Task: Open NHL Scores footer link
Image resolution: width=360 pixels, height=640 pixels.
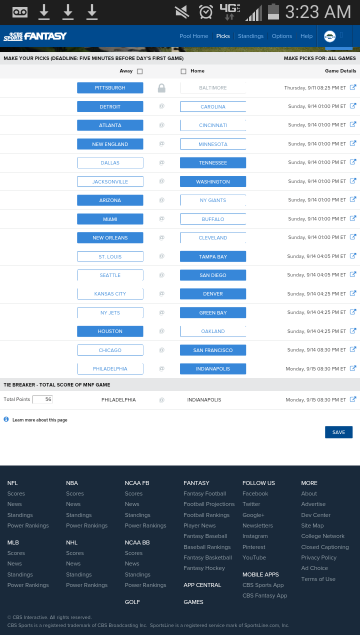Action: [x=75, y=553]
